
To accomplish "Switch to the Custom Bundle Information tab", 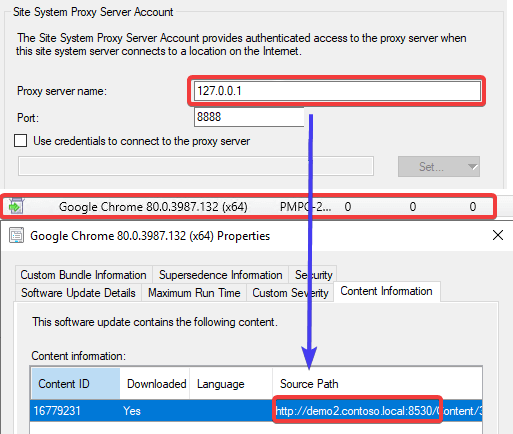I will 83,275.
